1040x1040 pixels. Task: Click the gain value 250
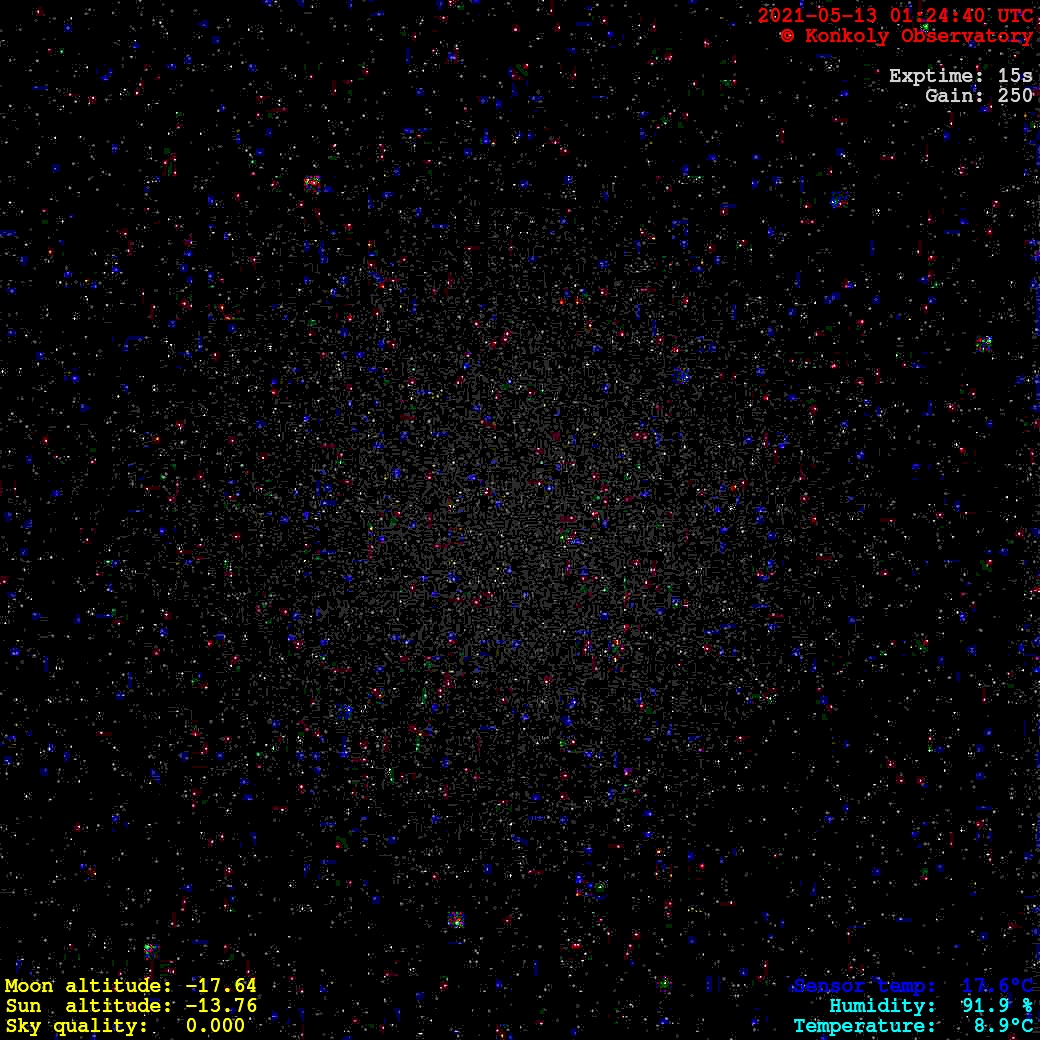tap(1015, 96)
